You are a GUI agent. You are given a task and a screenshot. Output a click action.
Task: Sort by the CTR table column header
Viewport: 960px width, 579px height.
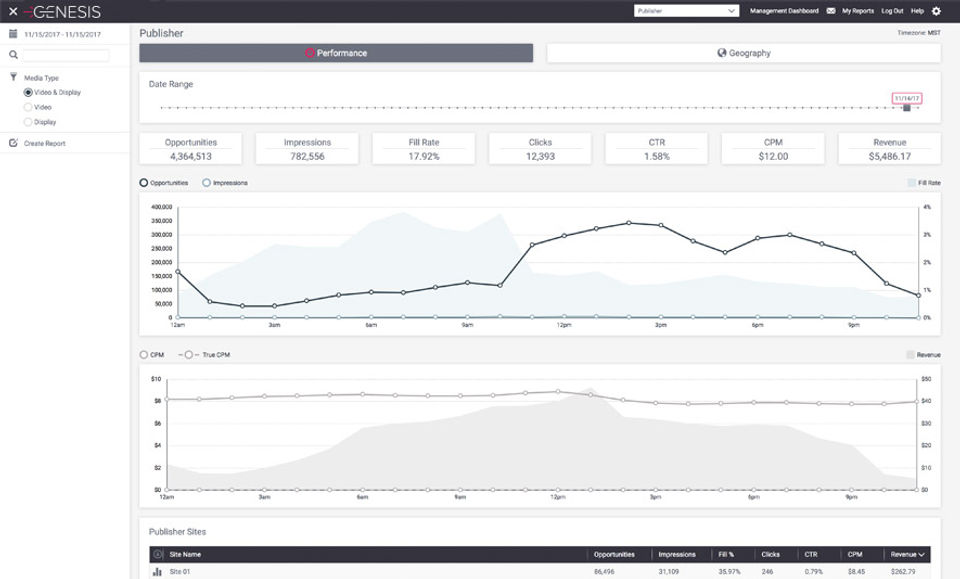click(x=811, y=555)
